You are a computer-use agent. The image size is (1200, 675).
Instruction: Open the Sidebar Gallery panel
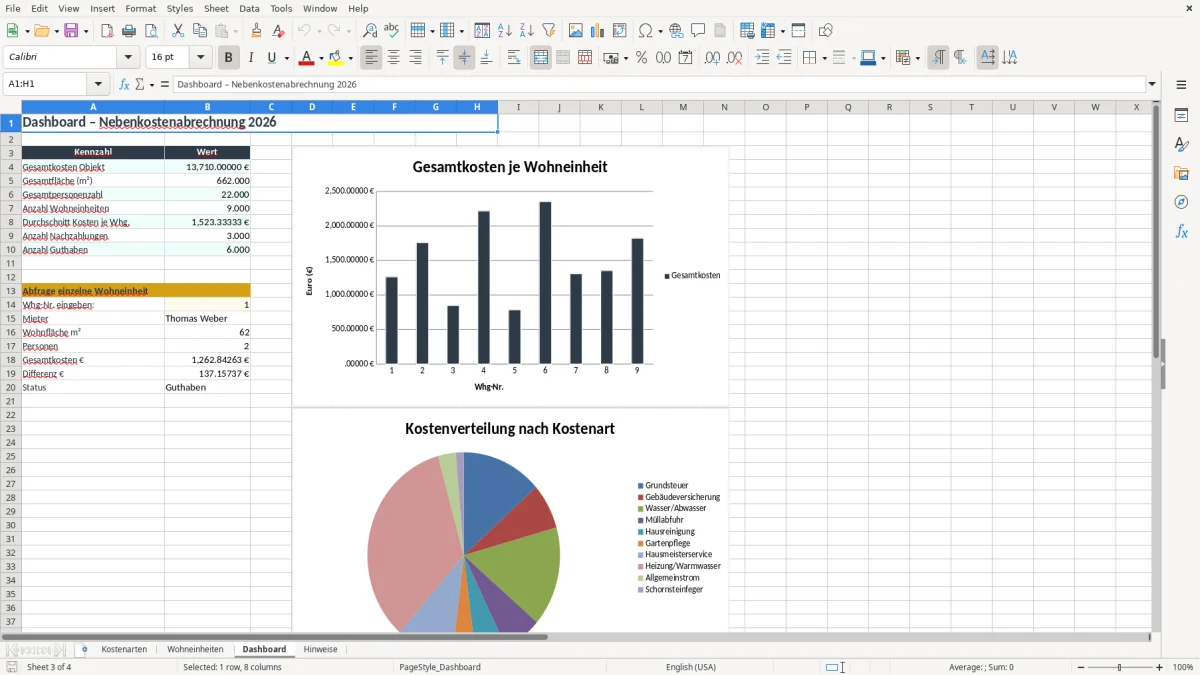click(x=1182, y=174)
